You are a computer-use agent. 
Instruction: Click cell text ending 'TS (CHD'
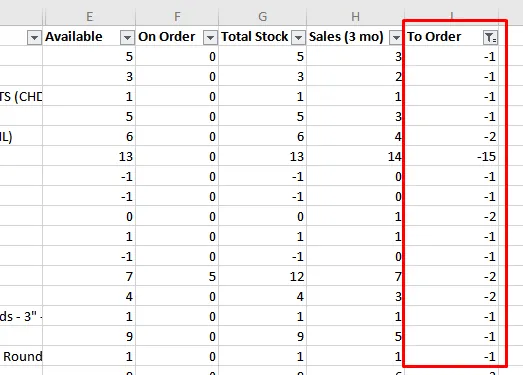point(21,96)
